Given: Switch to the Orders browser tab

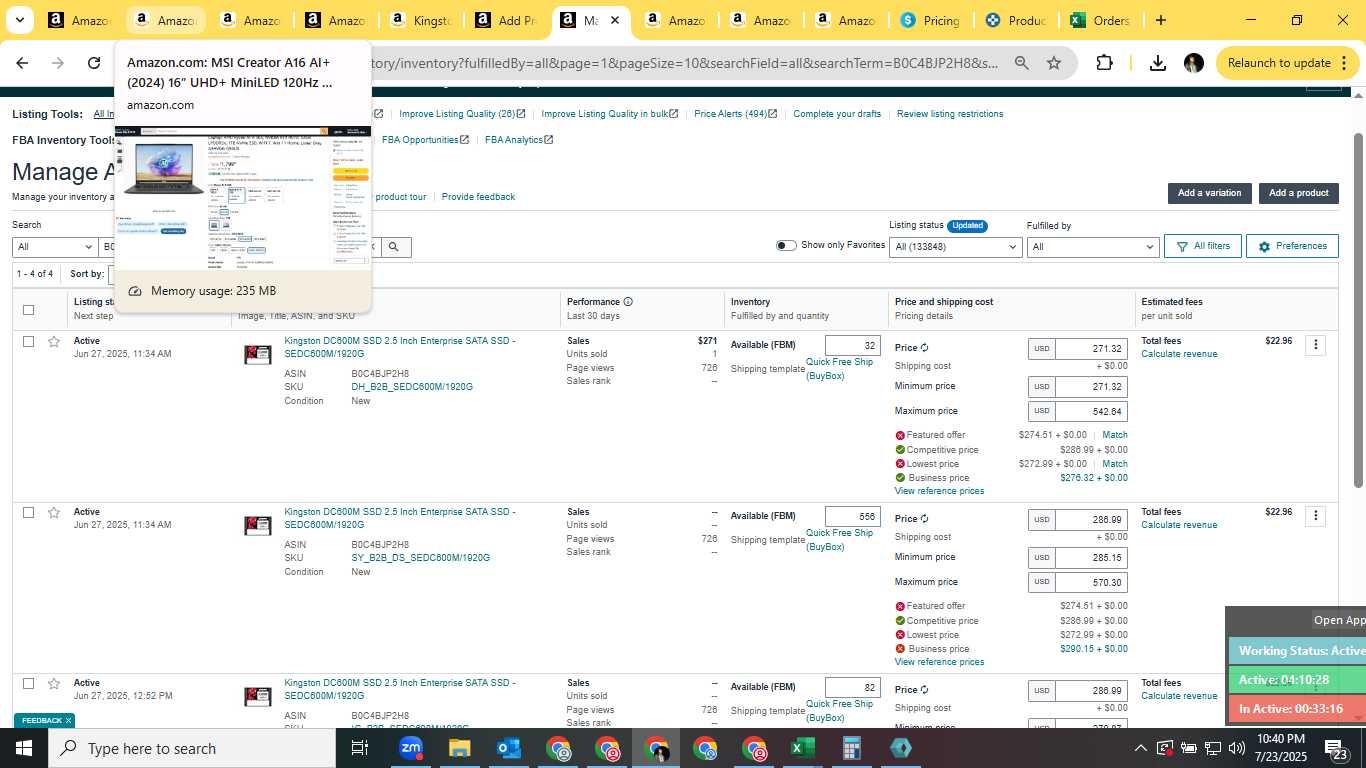Looking at the screenshot, I should (x=1100, y=20).
